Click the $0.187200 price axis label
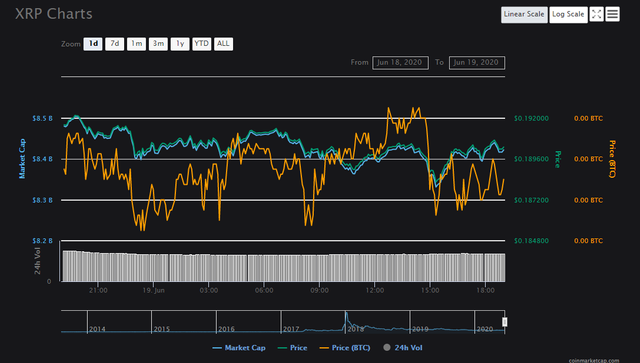Viewport: 640px width, 363px height. 531,200
